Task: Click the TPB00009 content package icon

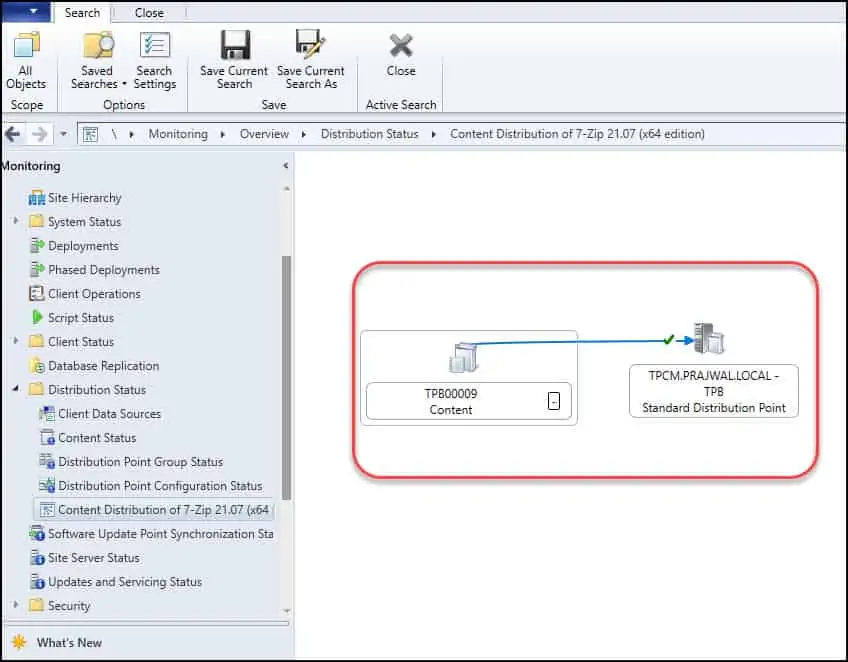Action: tap(464, 357)
